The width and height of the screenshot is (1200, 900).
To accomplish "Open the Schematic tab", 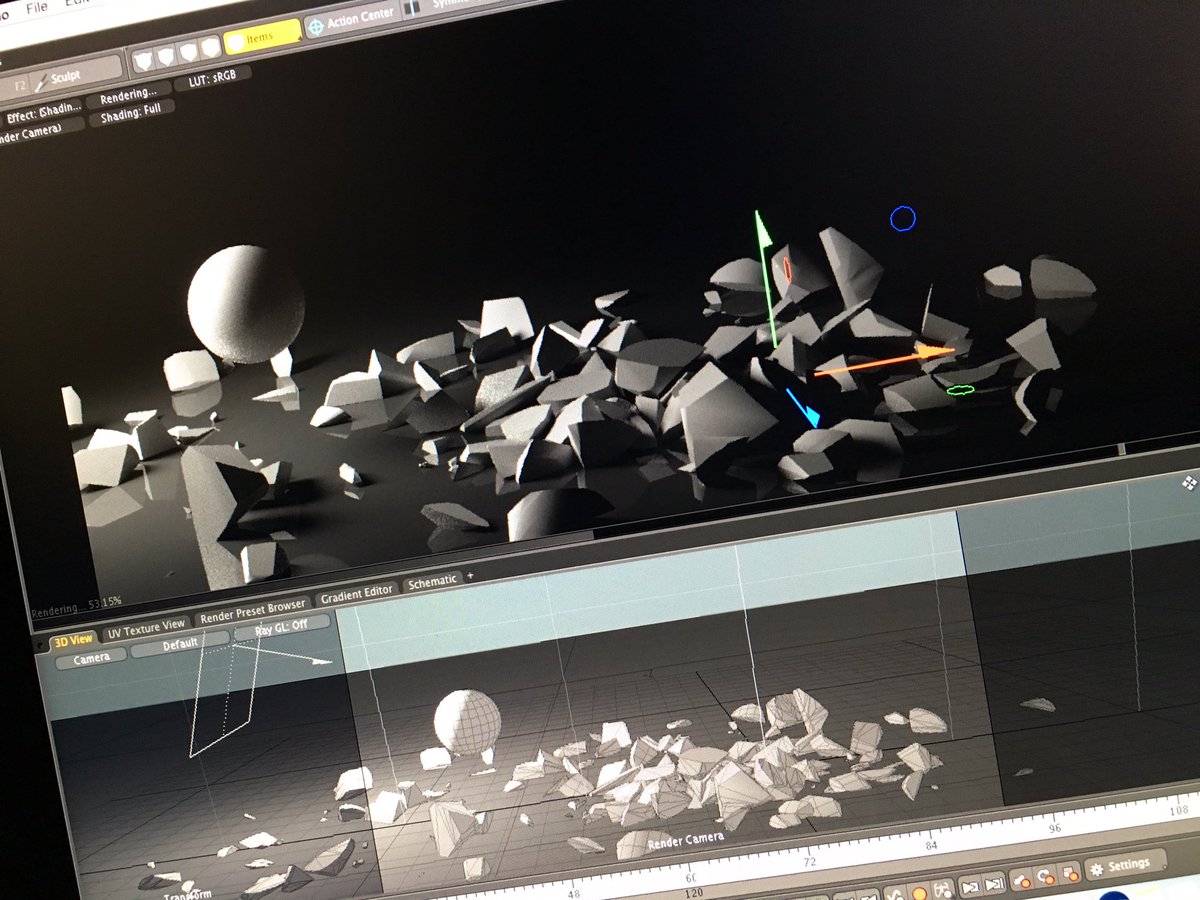I will coord(432,582).
